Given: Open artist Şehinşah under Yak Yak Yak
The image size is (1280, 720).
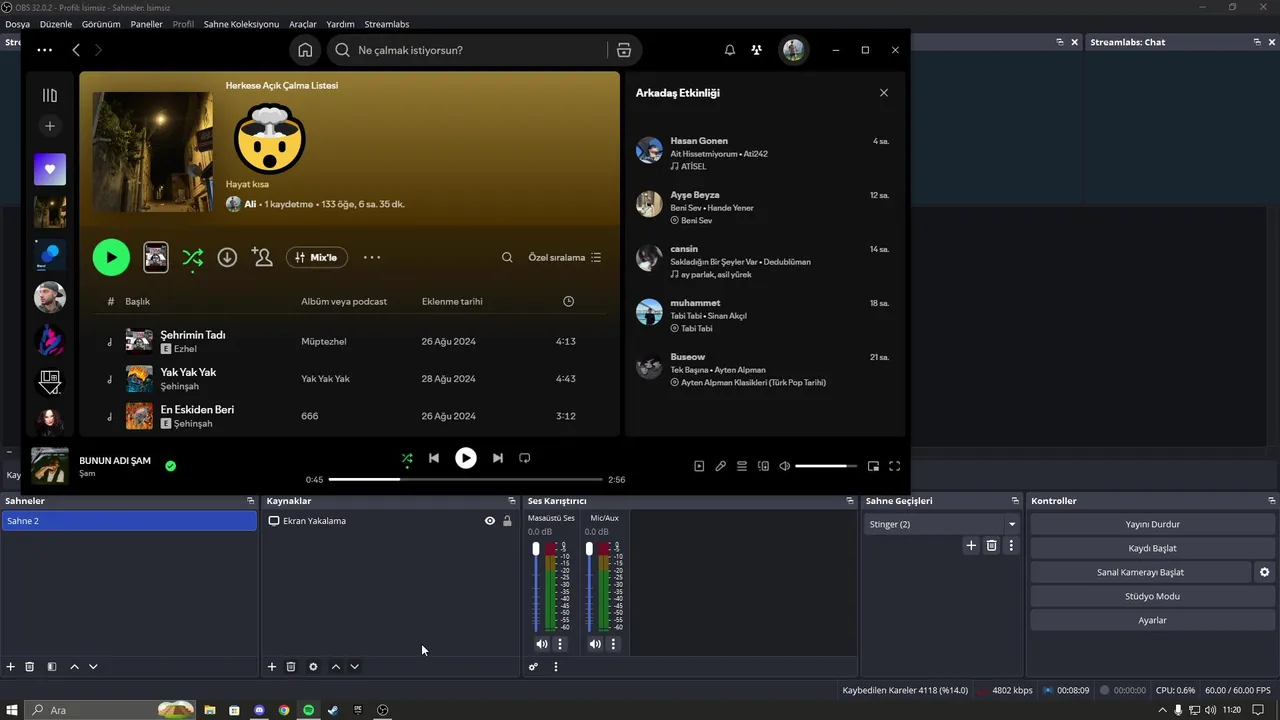Looking at the screenshot, I should 180,386.
